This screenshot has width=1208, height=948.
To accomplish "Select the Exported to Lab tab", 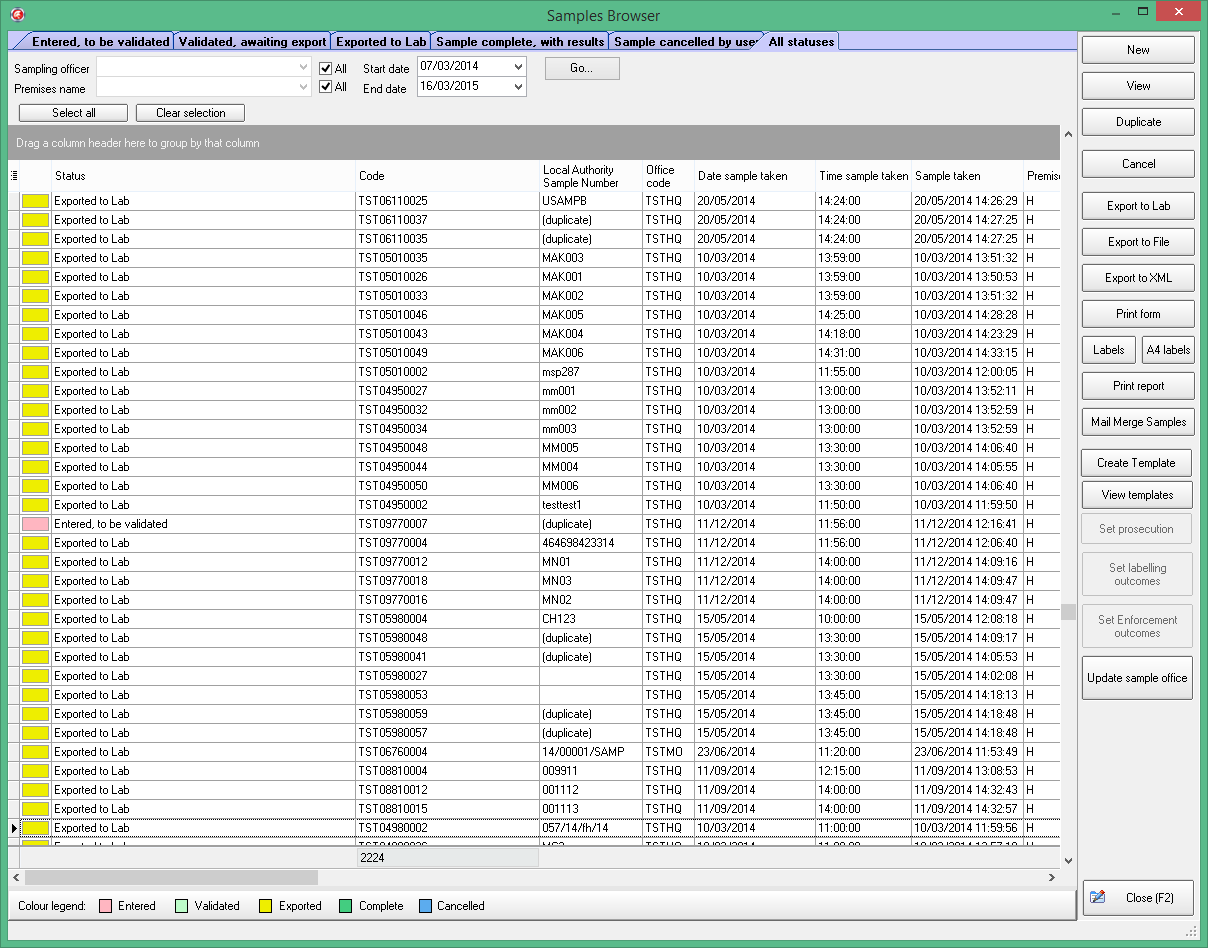I will tap(381, 42).
